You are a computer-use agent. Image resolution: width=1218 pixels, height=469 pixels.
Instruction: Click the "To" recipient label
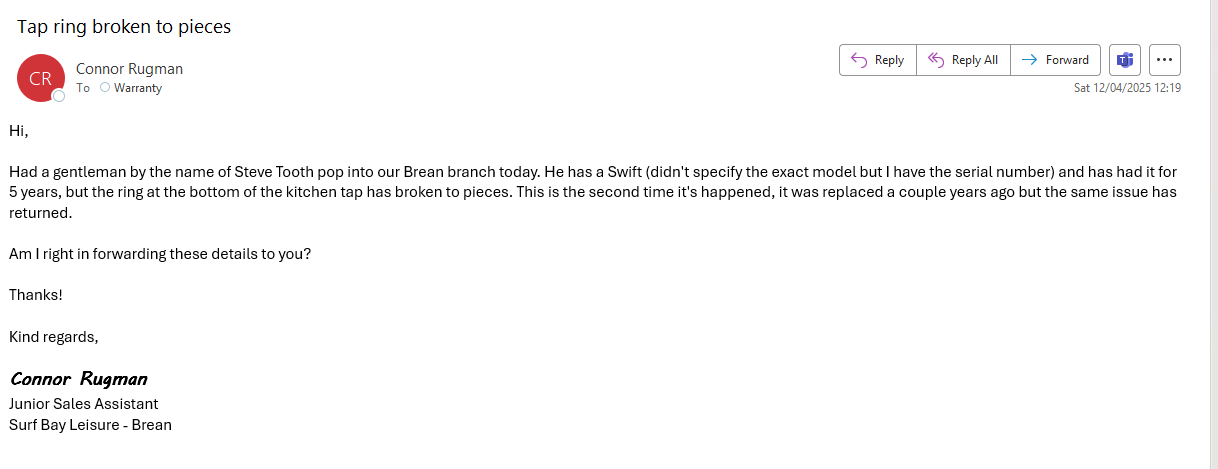(x=83, y=88)
